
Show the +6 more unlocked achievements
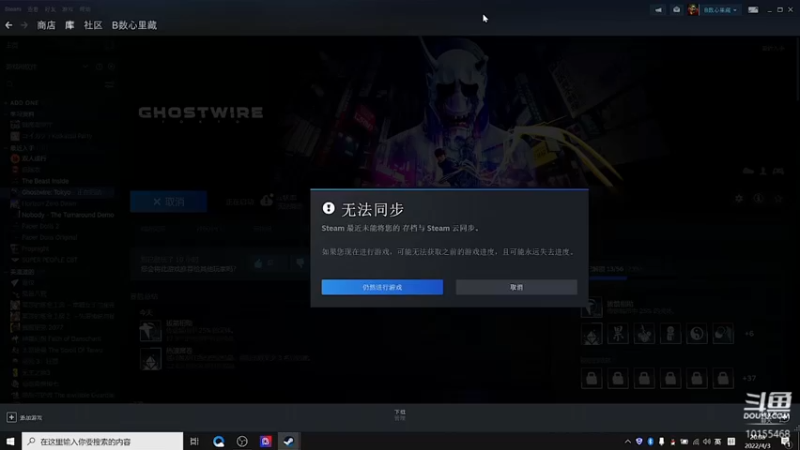(x=749, y=334)
